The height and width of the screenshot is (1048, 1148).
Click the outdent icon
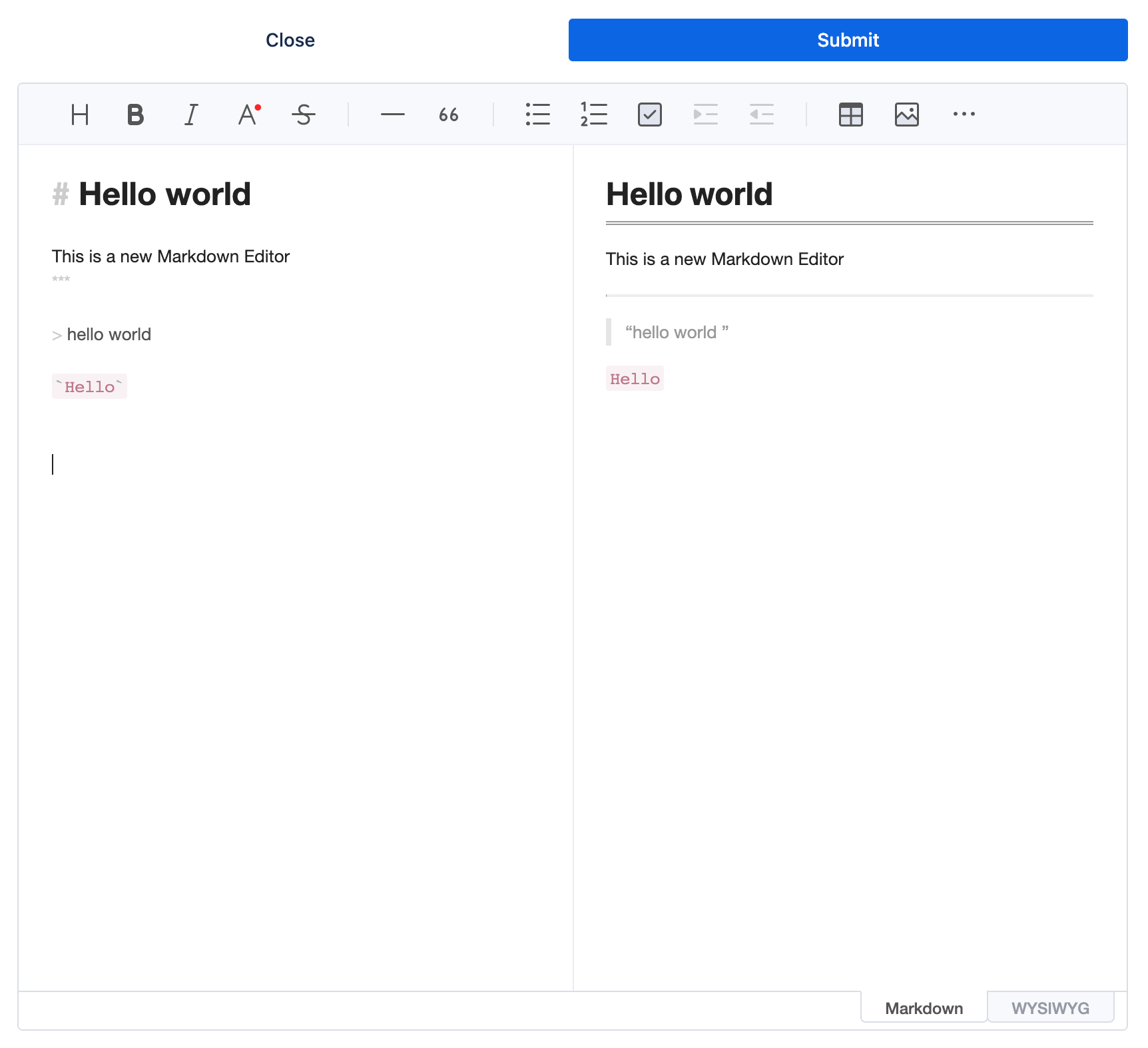point(762,115)
